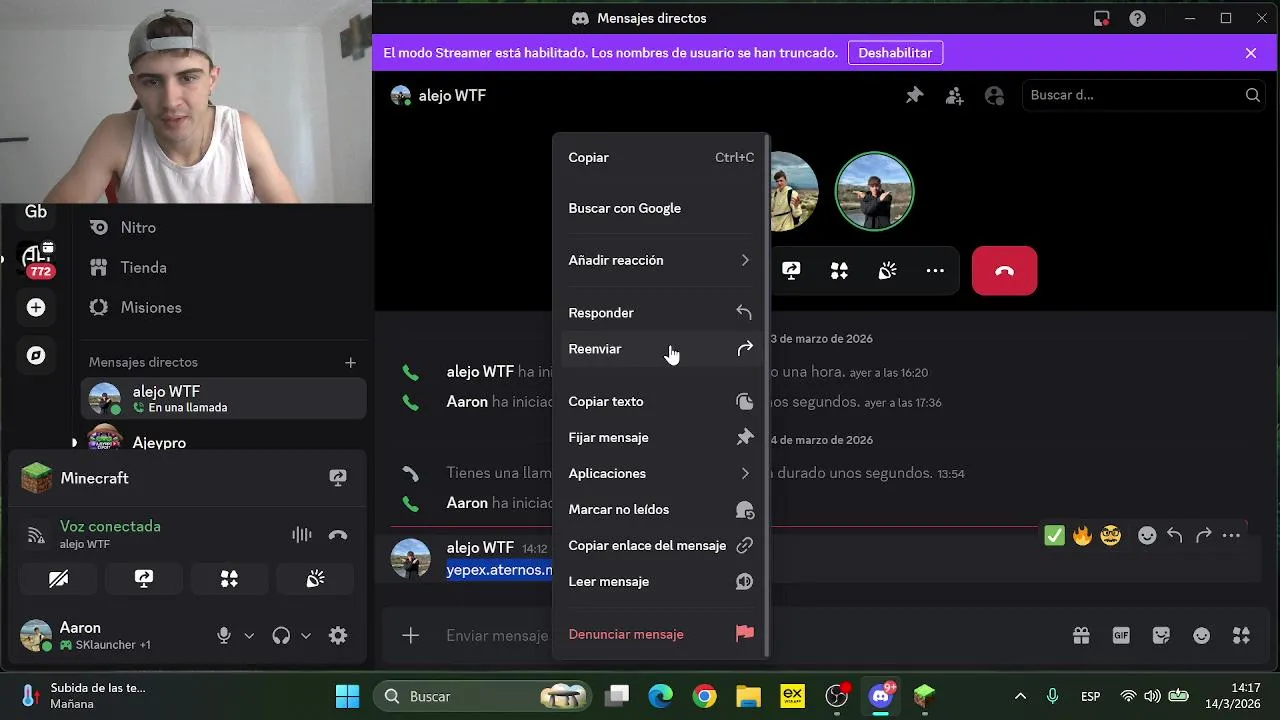Choose Marcar no leídos entry
This screenshot has height=720, width=1280.
(661, 509)
